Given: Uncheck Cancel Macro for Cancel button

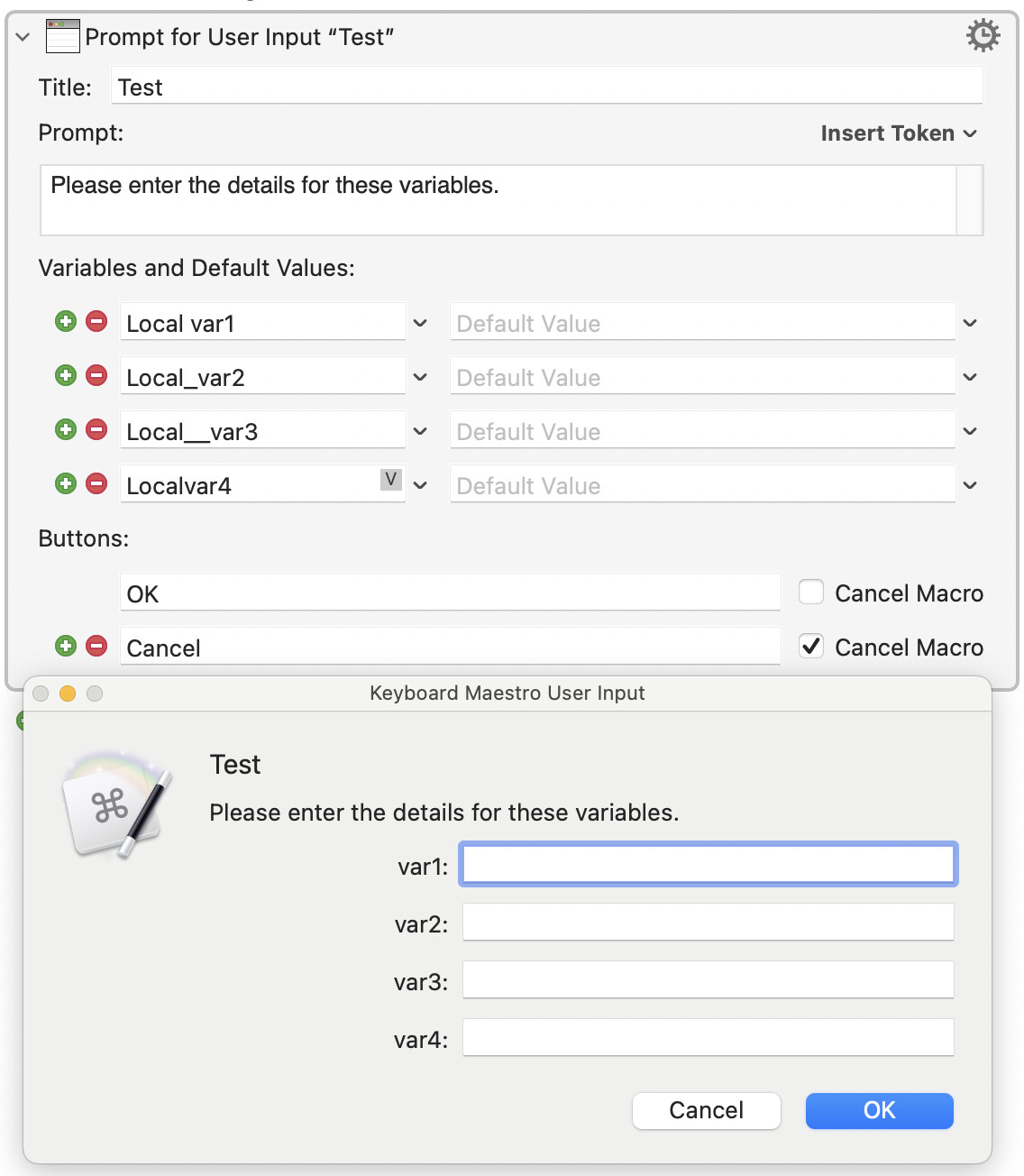Looking at the screenshot, I should pos(811,647).
